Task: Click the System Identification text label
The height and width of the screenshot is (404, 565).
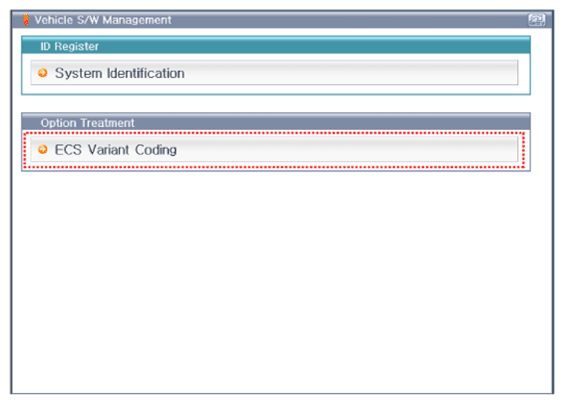Action: click(x=120, y=73)
